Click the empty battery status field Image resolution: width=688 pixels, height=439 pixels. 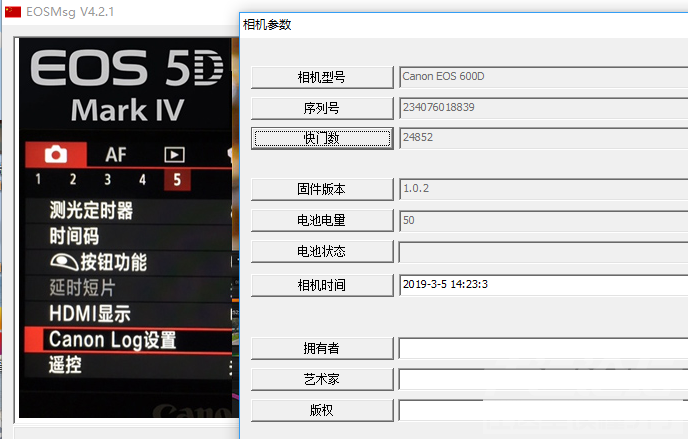[544, 251]
